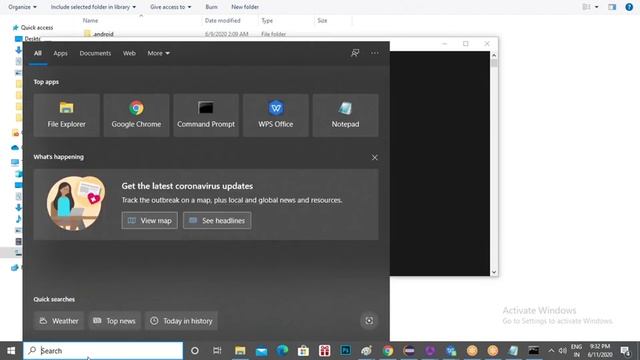
Task: Click scroll down arrow in console window
Action: tap(494, 272)
